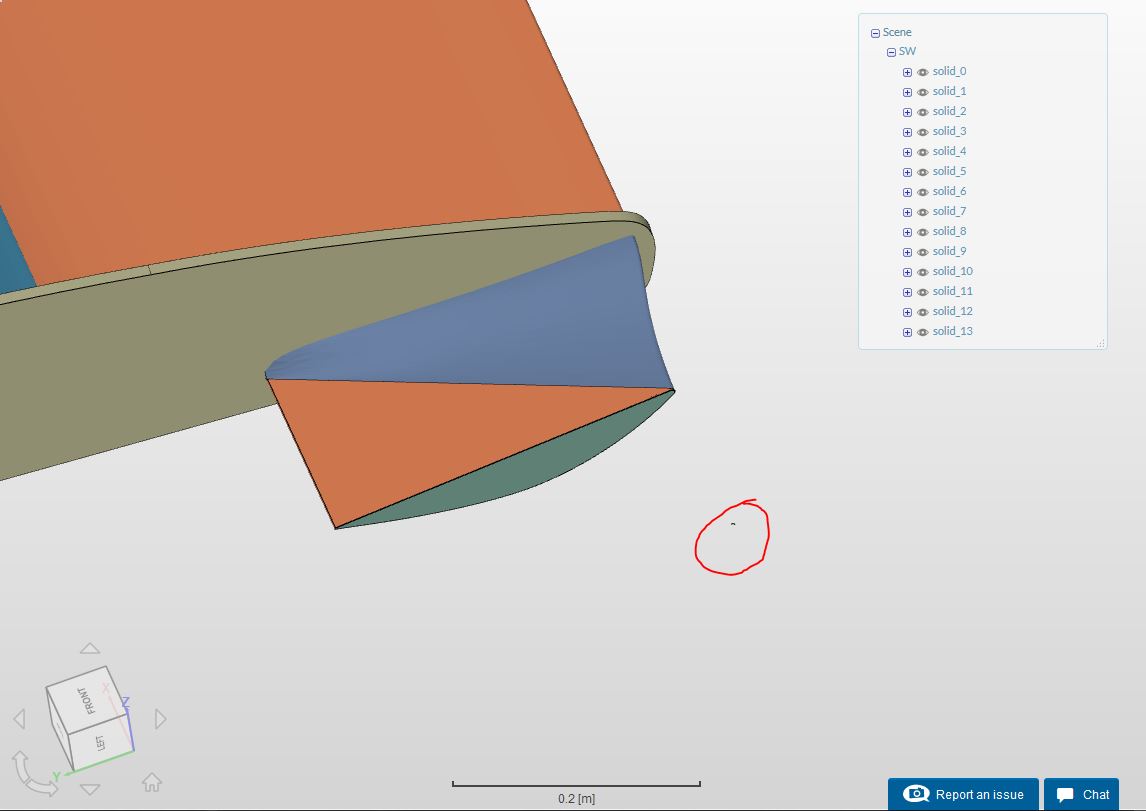Expand the solid_13 node
Image resolution: width=1146 pixels, height=811 pixels.
tap(907, 332)
